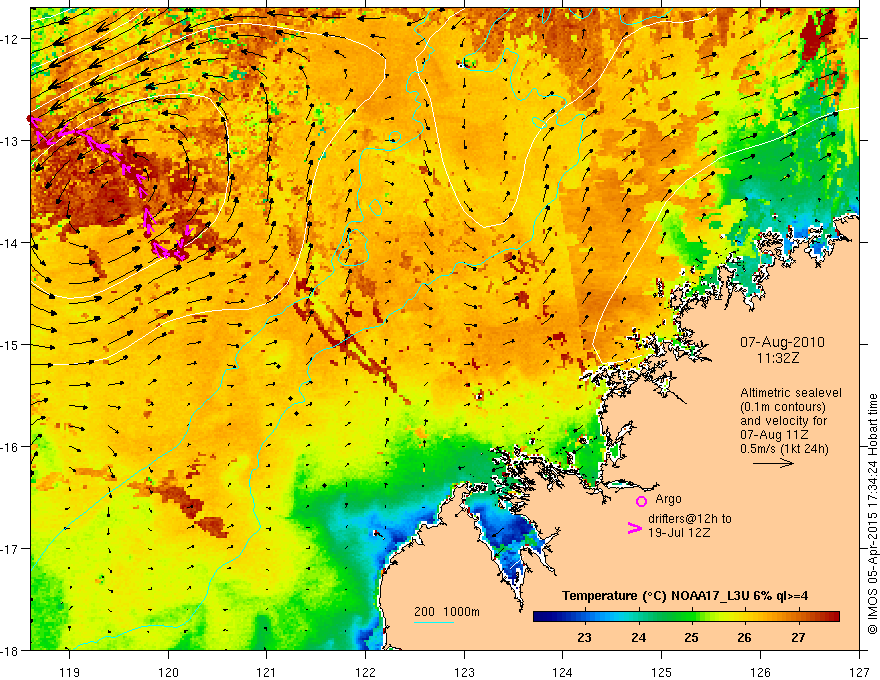Image resolution: width=880 pixels, height=680 pixels.
Task: Click the cyan 200/1000m isobath legend line
Action: tap(434, 622)
